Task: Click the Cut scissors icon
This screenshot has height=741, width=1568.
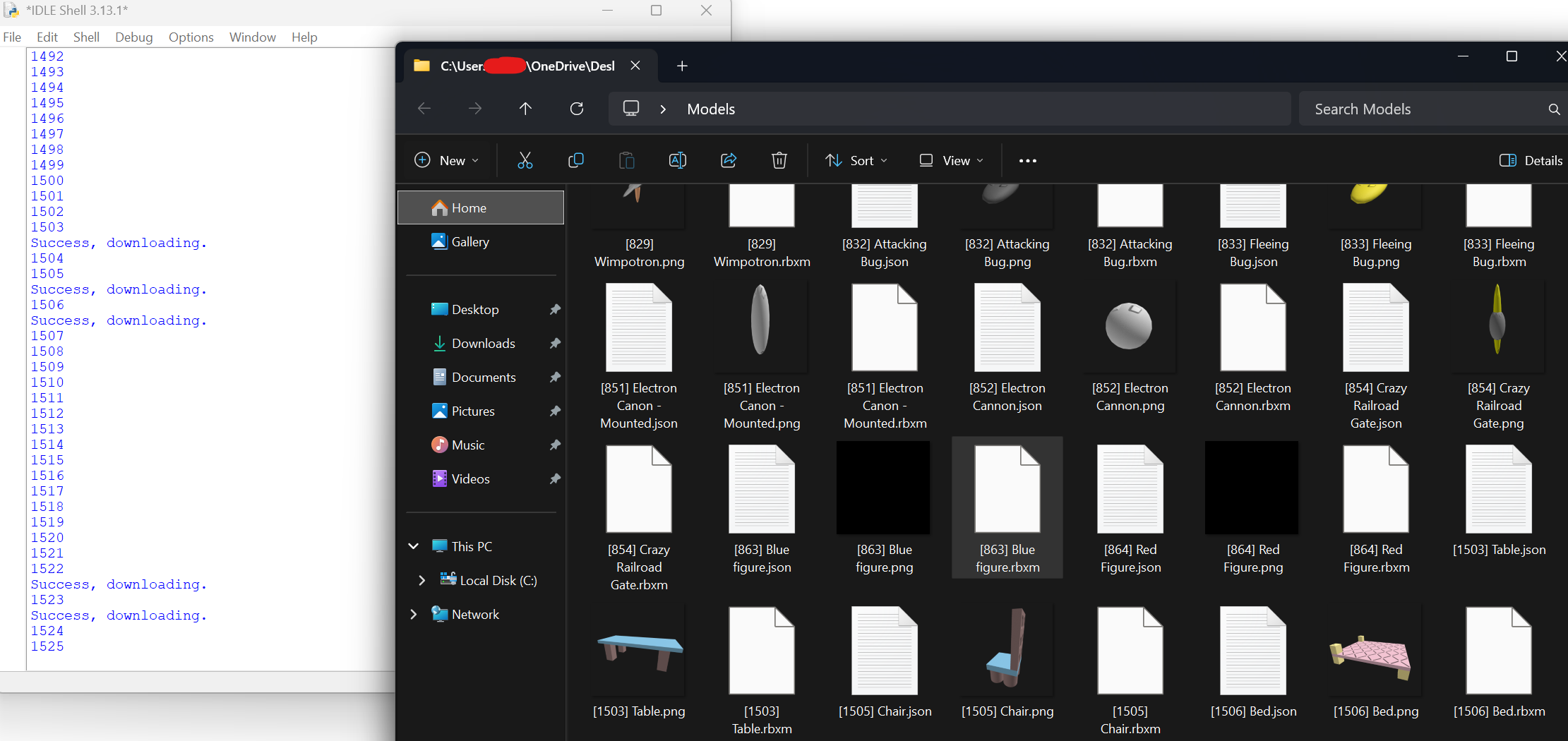Action: coord(525,161)
